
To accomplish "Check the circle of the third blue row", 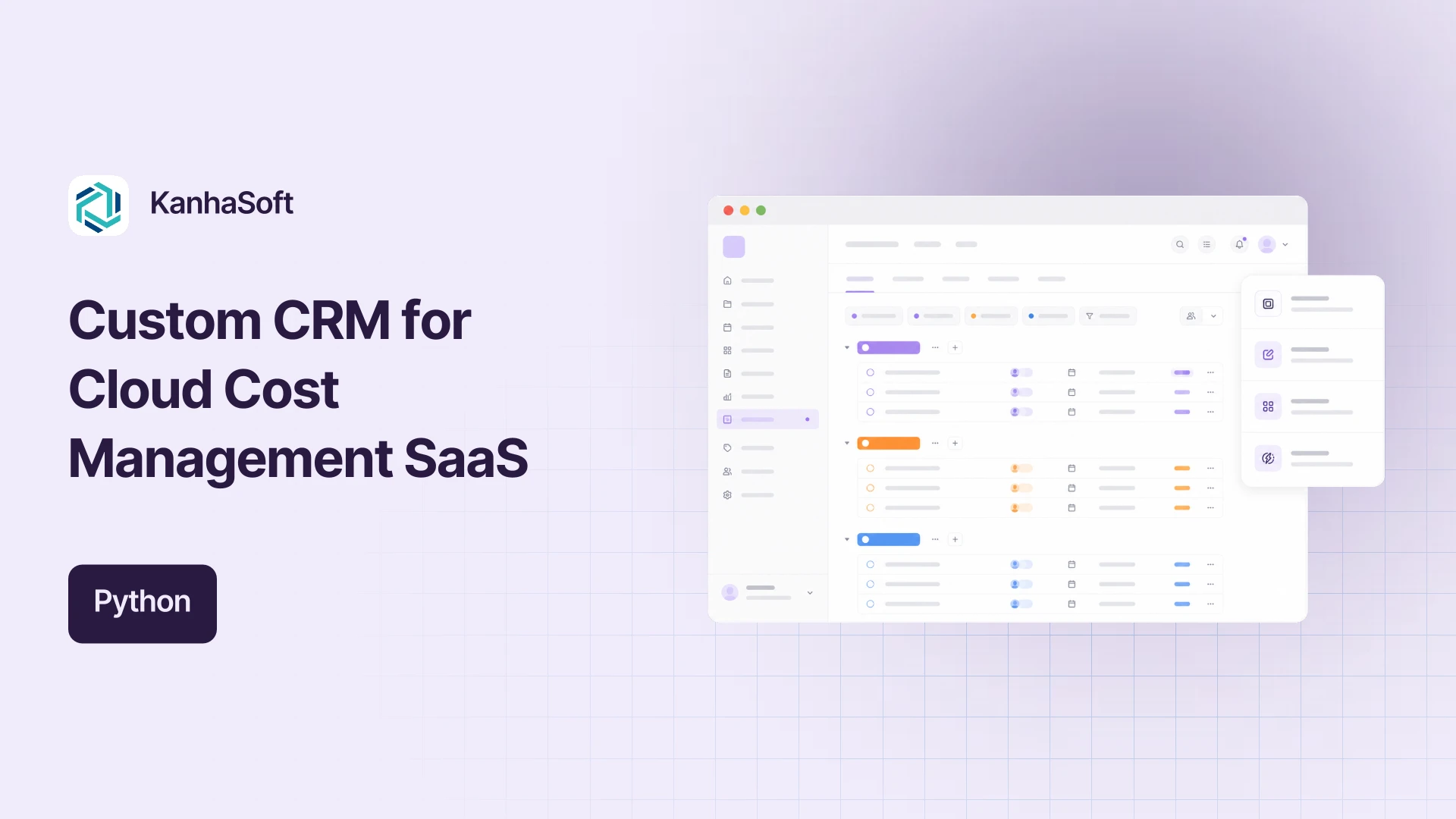I will point(871,604).
